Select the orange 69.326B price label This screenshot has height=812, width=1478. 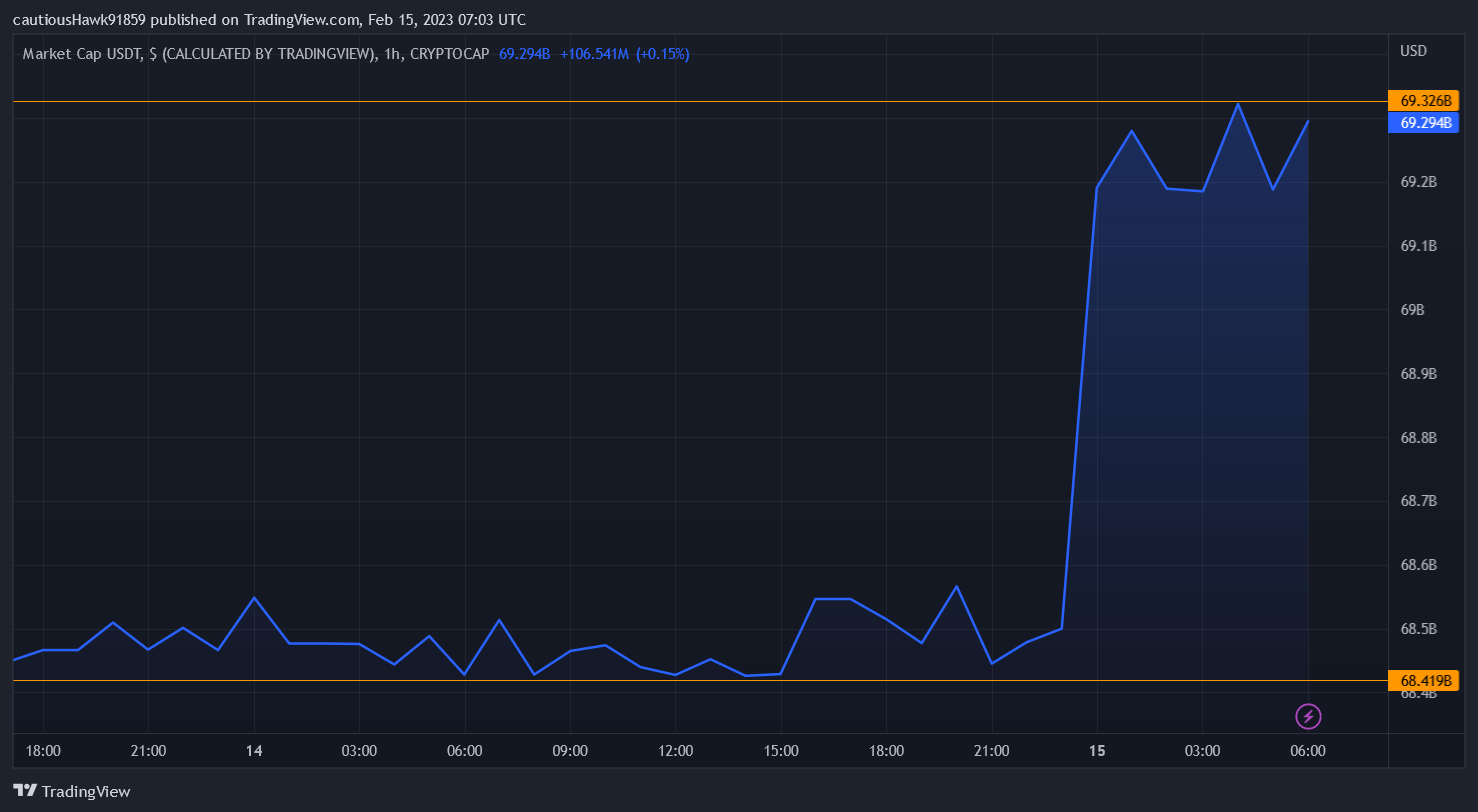(x=1422, y=101)
